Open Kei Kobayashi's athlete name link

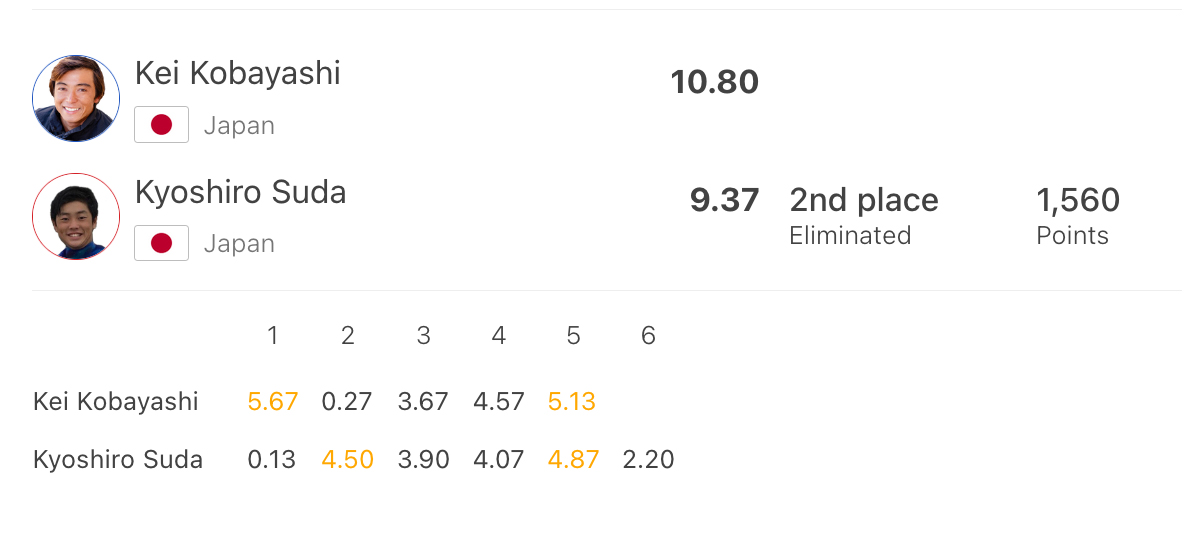[237, 73]
